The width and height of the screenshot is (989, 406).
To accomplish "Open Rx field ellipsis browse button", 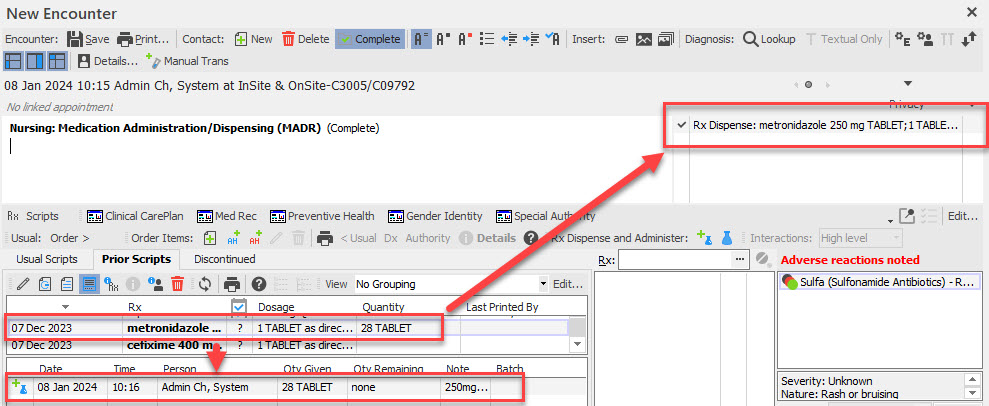I will tap(739, 260).
